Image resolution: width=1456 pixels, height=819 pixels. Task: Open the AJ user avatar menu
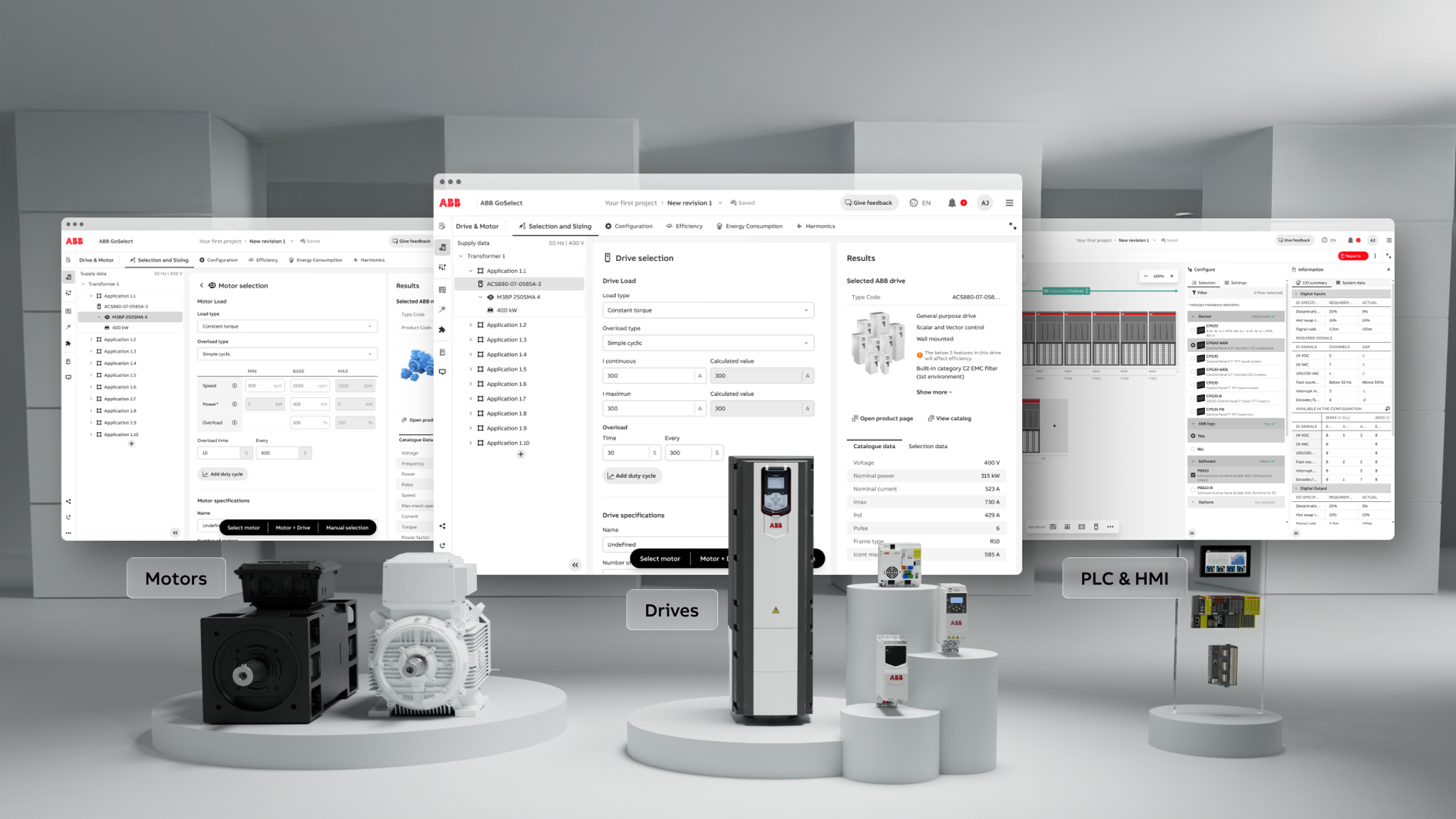985,203
